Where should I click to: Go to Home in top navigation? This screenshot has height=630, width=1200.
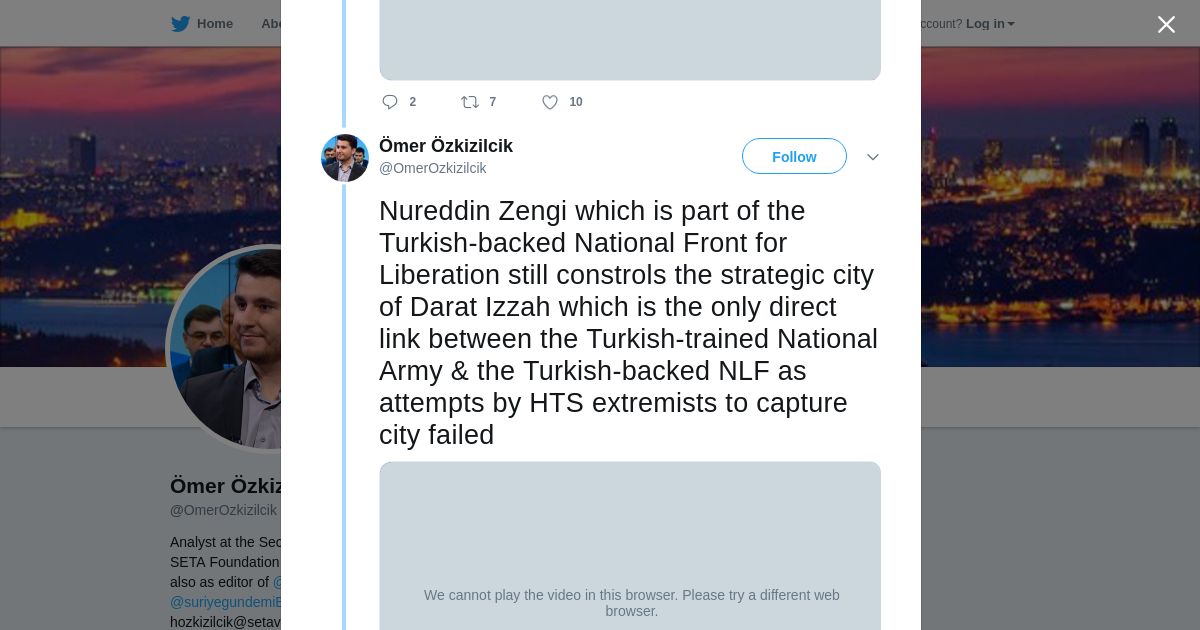(214, 24)
